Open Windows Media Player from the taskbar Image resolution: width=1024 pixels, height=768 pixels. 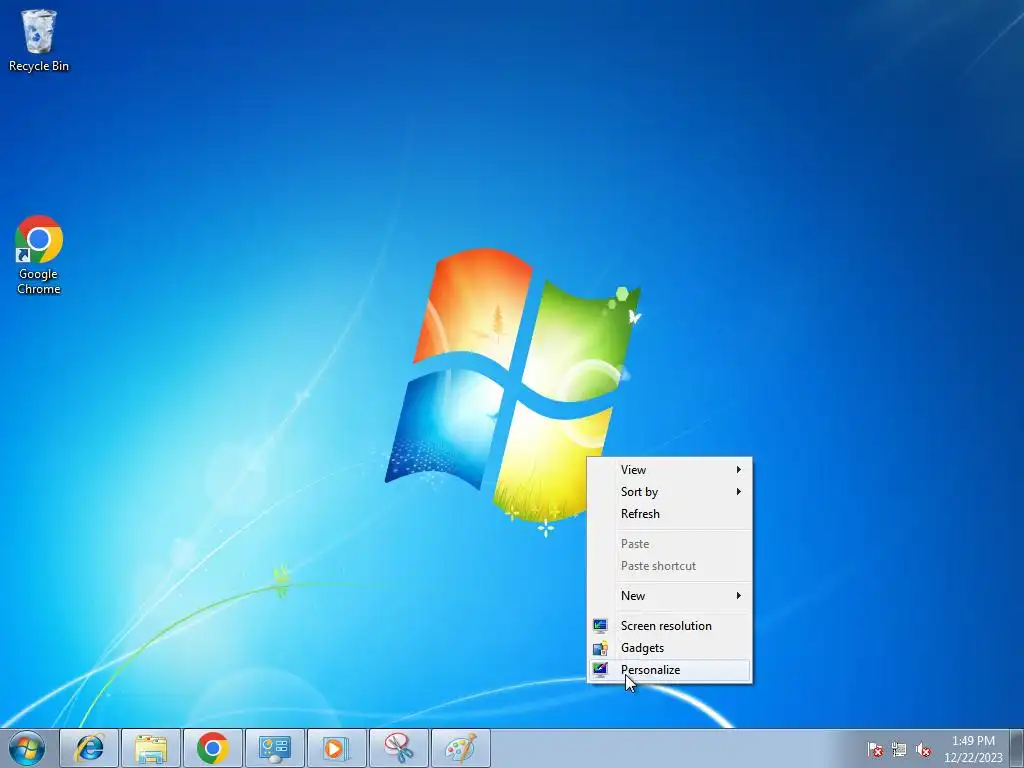(x=337, y=748)
